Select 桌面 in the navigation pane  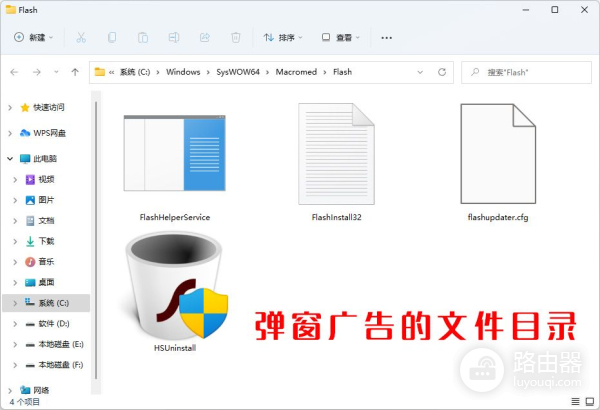pyautogui.click(x=46, y=283)
